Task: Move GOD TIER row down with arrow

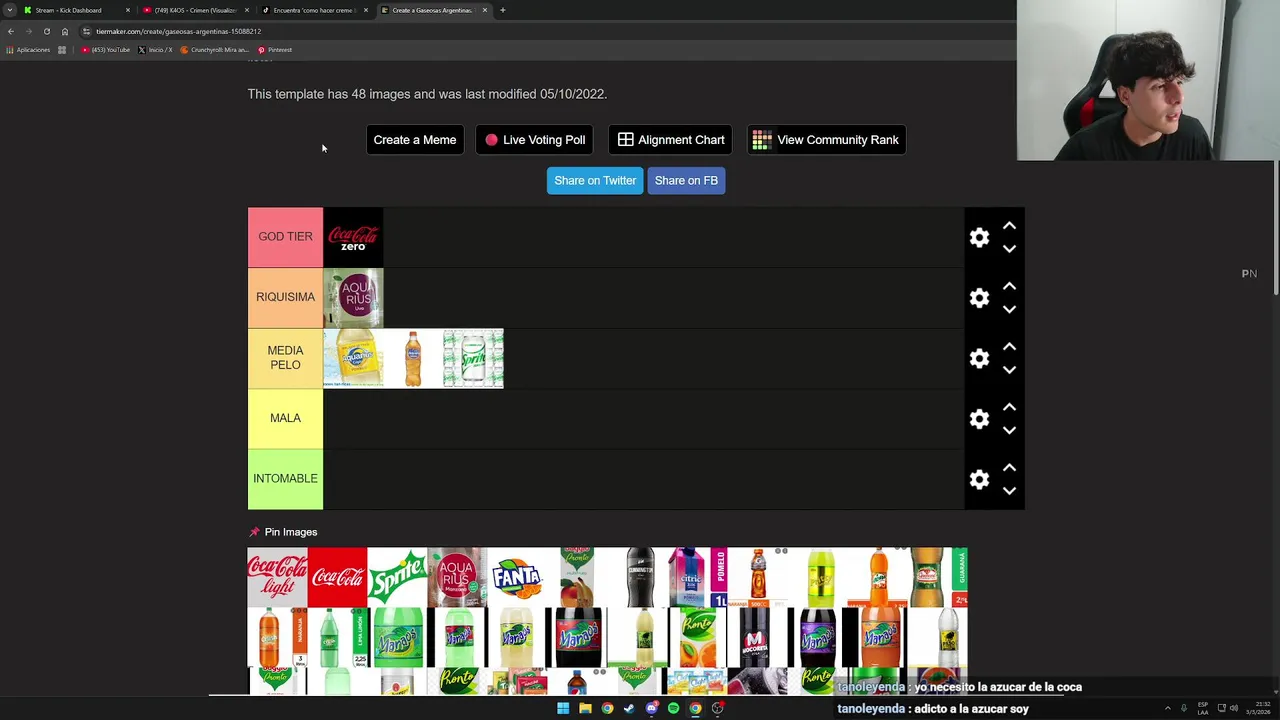Action: (1009, 249)
